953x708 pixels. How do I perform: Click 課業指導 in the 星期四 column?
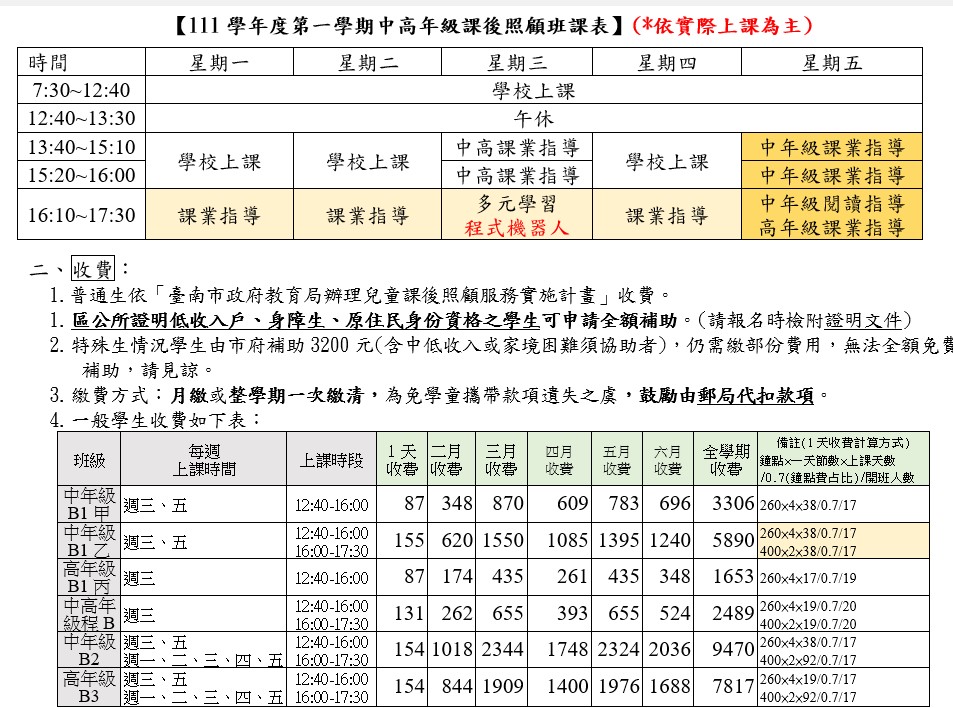point(667,215)
